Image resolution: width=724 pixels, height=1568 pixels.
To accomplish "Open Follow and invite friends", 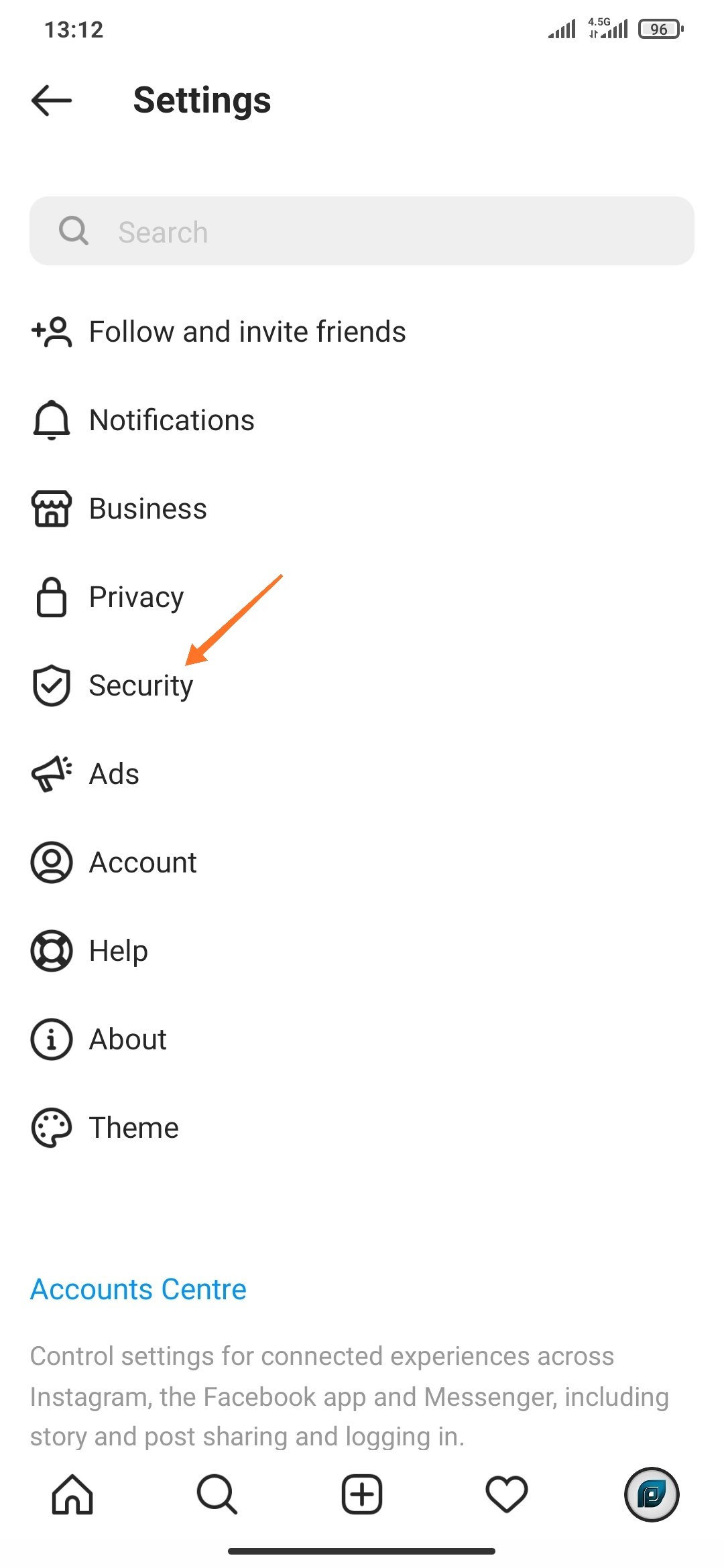I will (x=247, y=332).
